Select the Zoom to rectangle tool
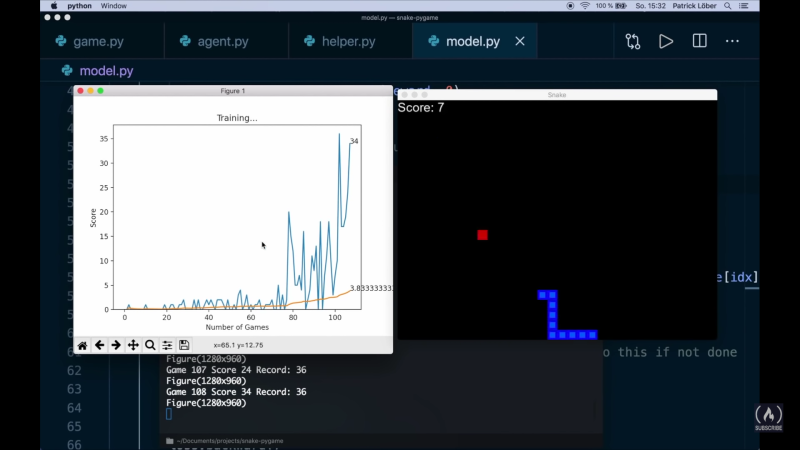Image resolution: width=800 pixels, height=450 pixels. (x=150, y=345)
